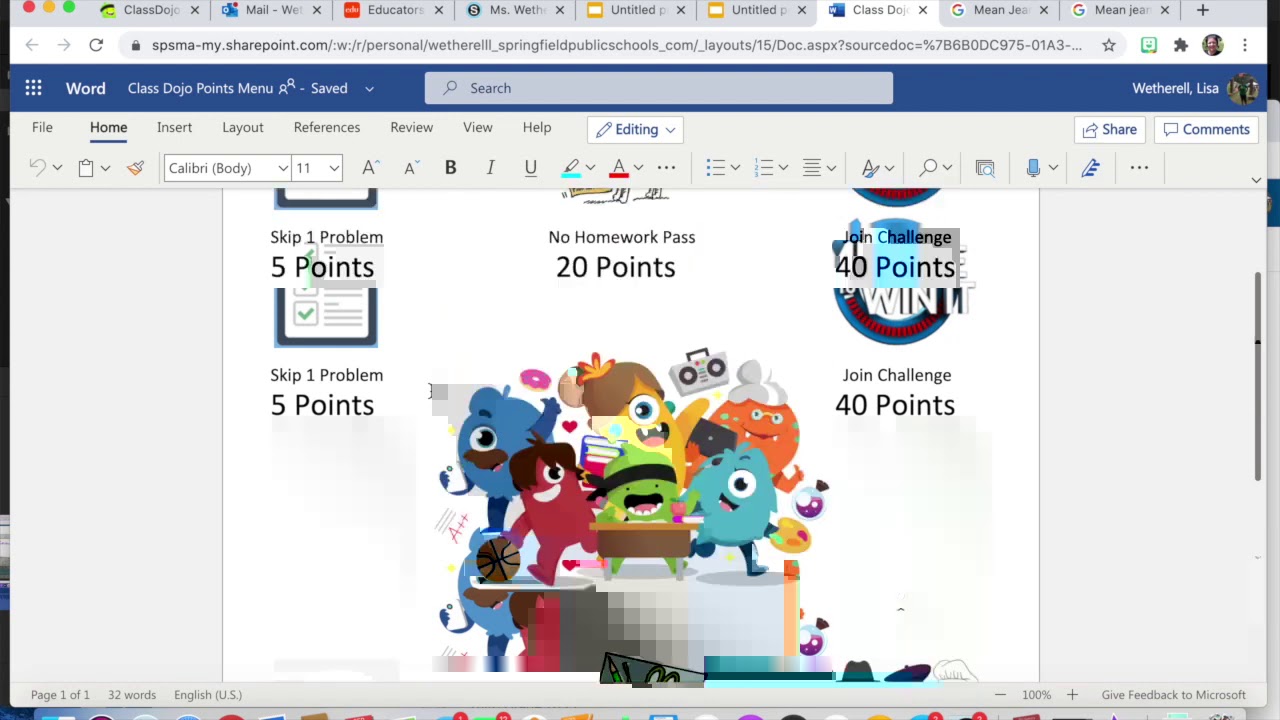Switch to the ClassDojo browser tab
This screenshot has width=1280, height=720.
click(x=150, y=10)
